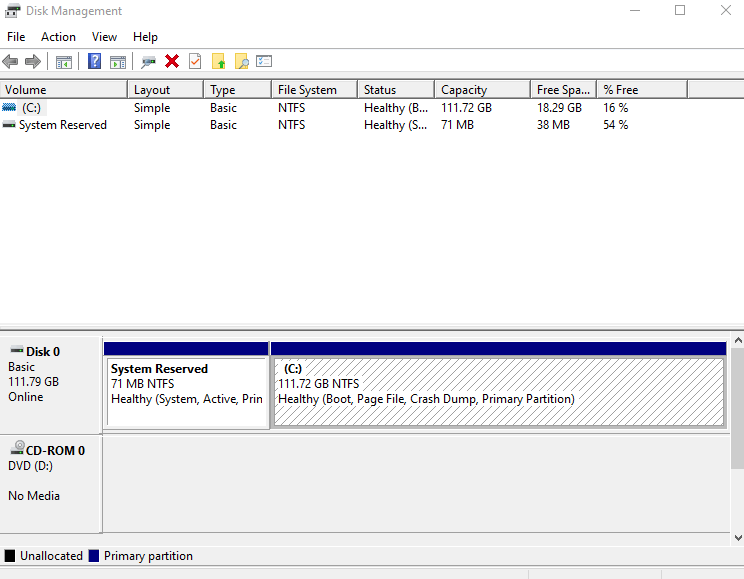Click the blue Primary partition legend swatch
Image resolution: width=744 pixels, height=579 pixels.
click(94, 556)
